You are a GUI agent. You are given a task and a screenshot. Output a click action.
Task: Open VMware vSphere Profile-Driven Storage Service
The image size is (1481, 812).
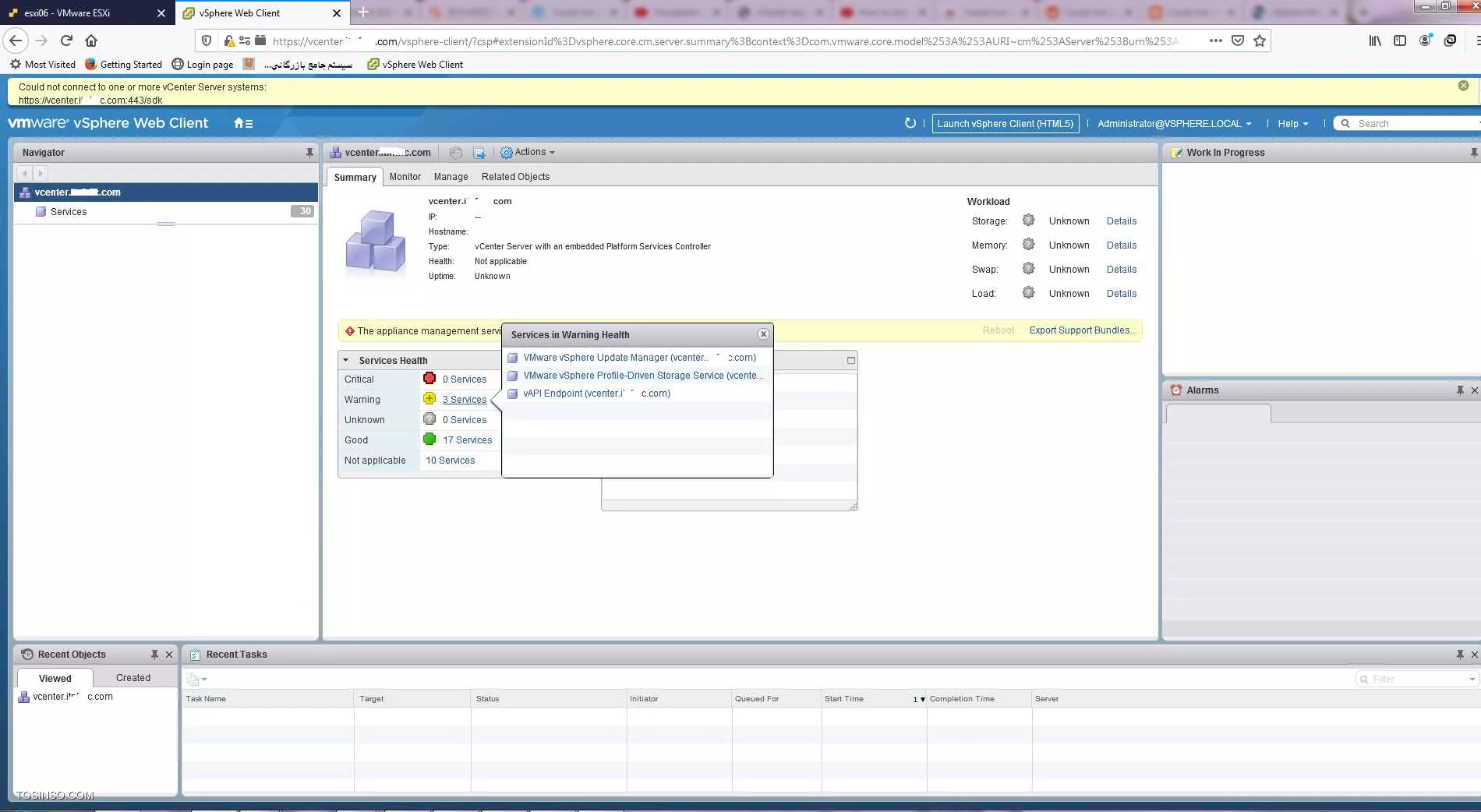[643, 376]
